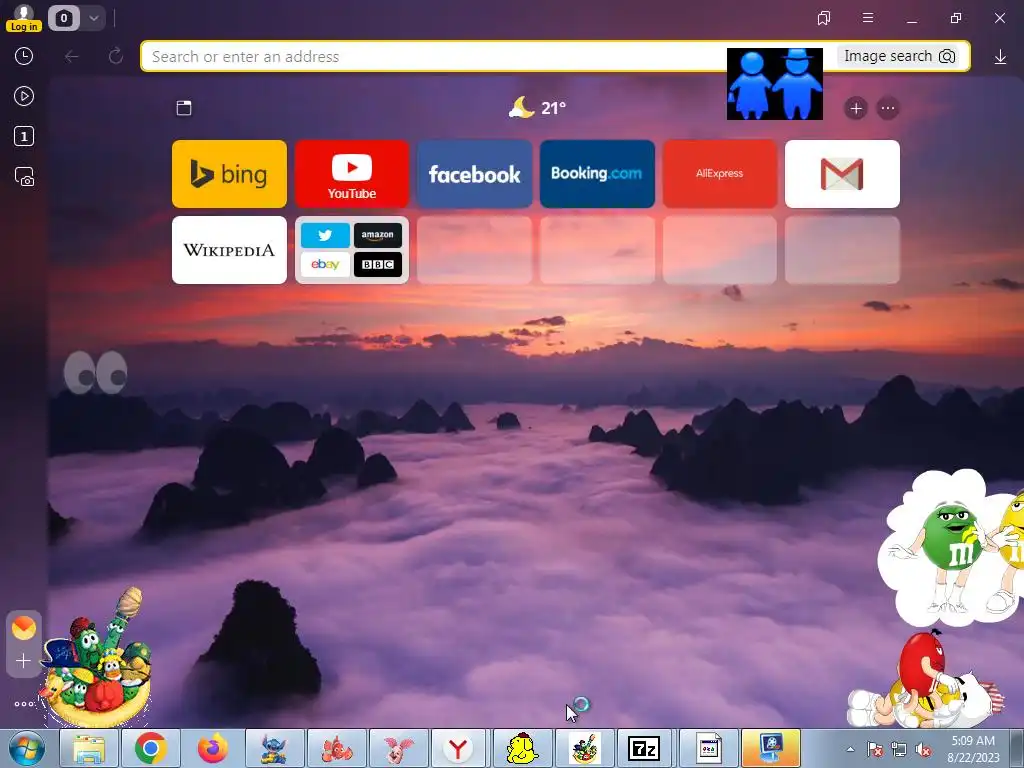Open the Bing tile
Image resolution: width=1024 pixels, height=768 pixels.
pos(229,174)
